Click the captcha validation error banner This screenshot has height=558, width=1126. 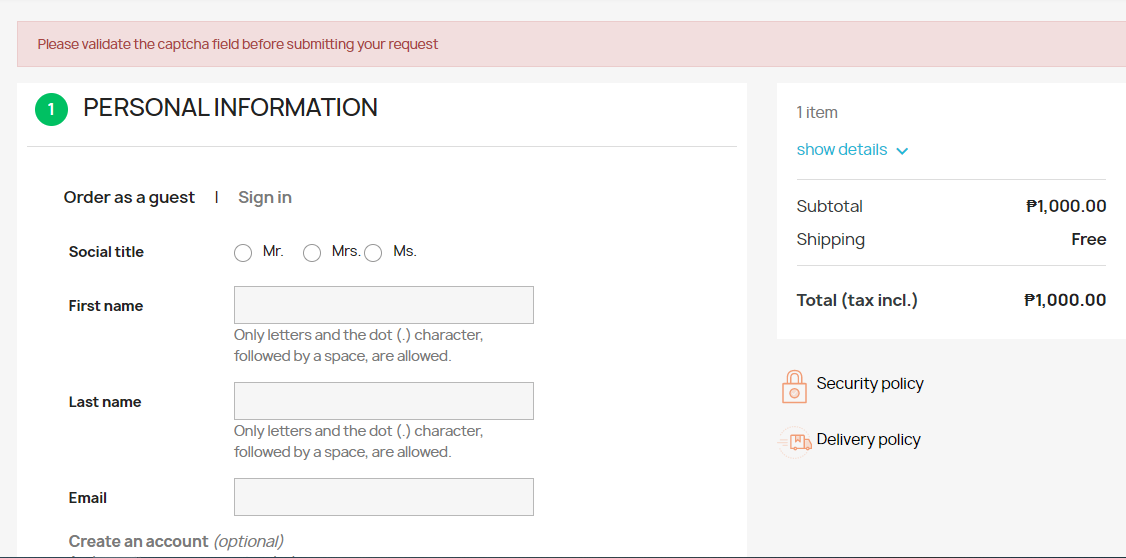point(572,44)
